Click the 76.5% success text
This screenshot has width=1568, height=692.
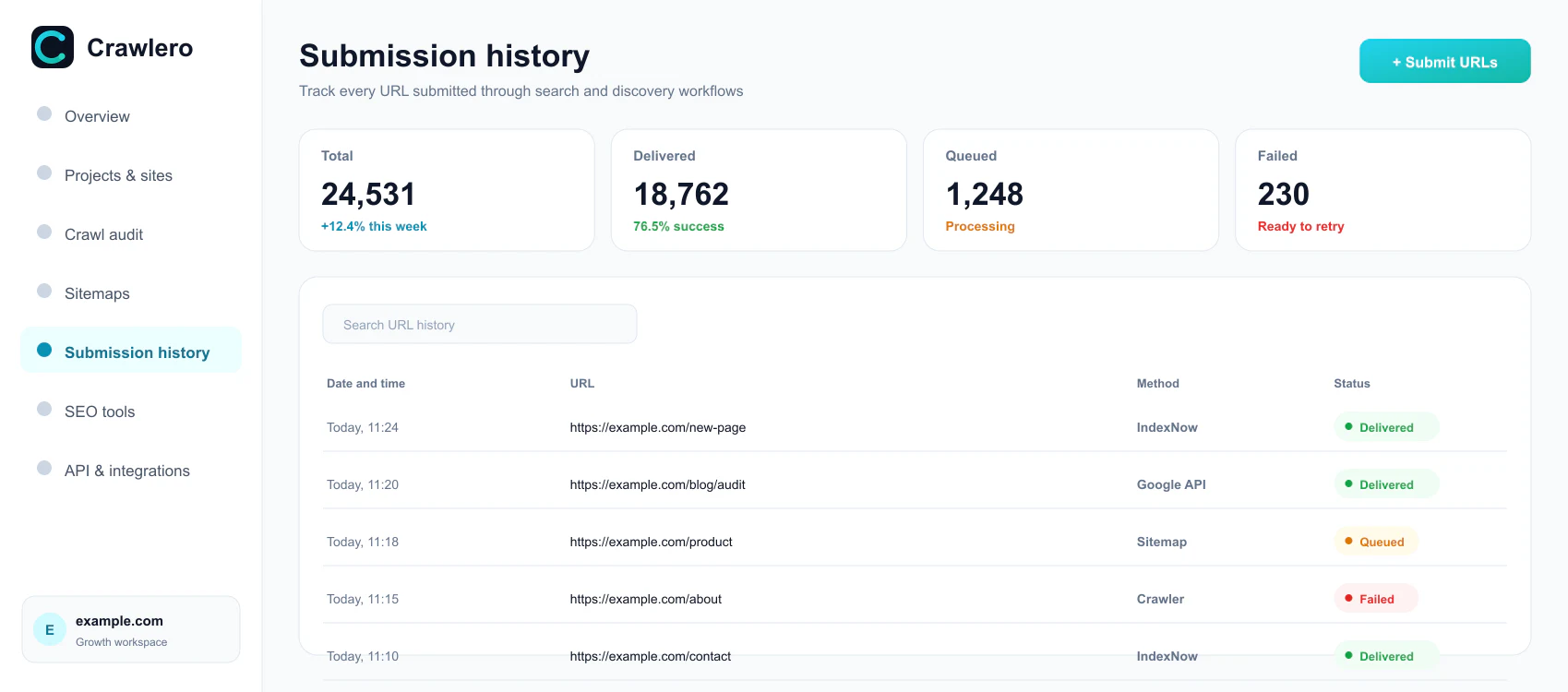(678, 226)
